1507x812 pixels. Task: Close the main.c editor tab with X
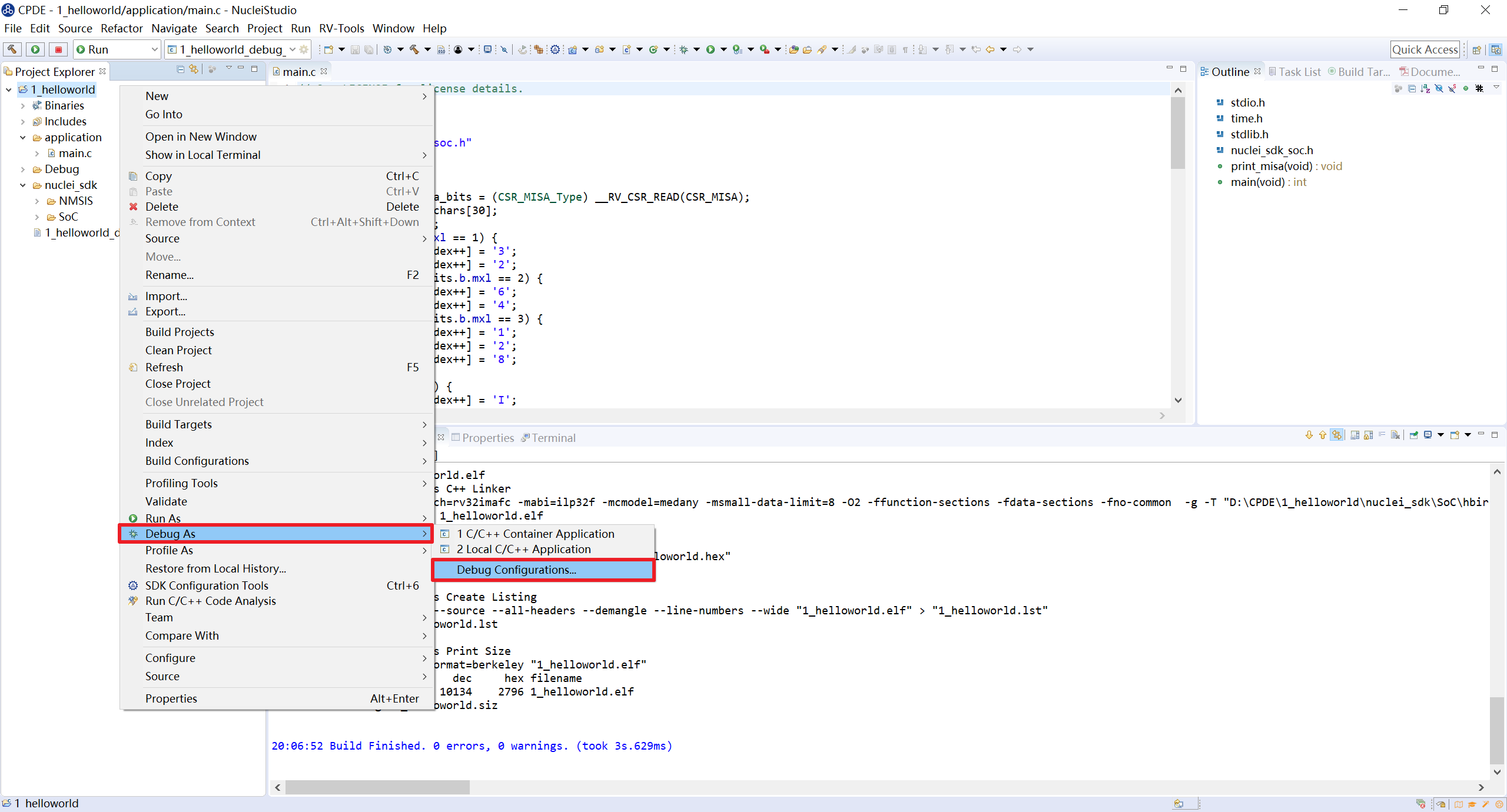point(324,71)
